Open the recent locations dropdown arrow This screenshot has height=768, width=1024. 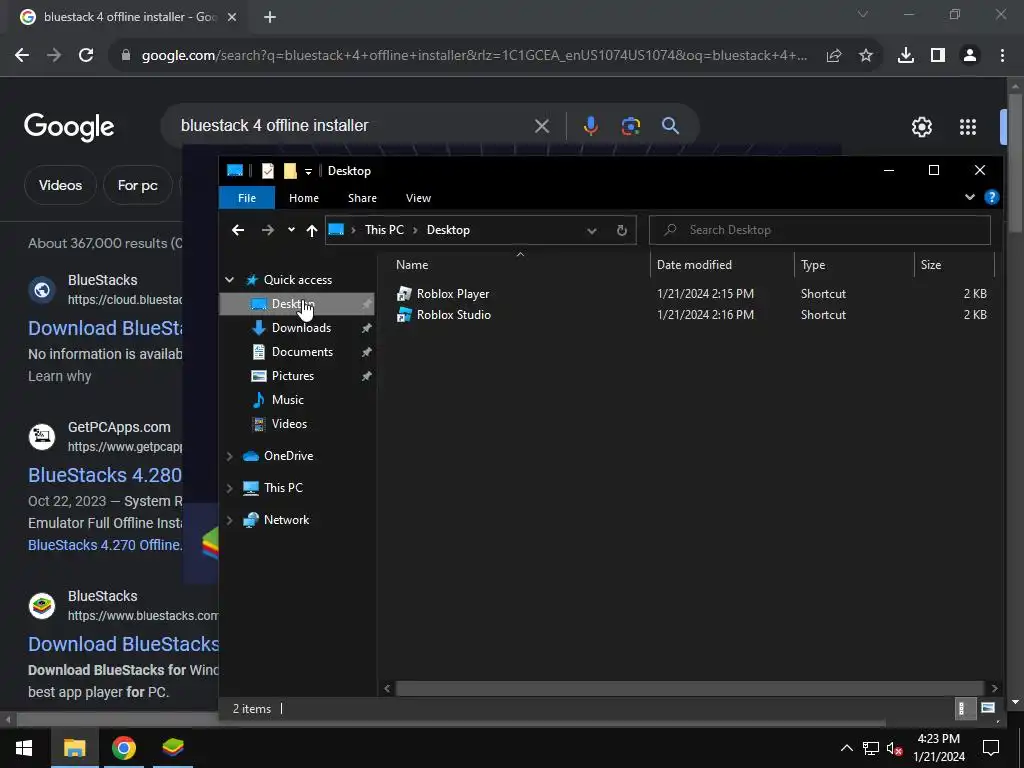click(x=291, y=230)
